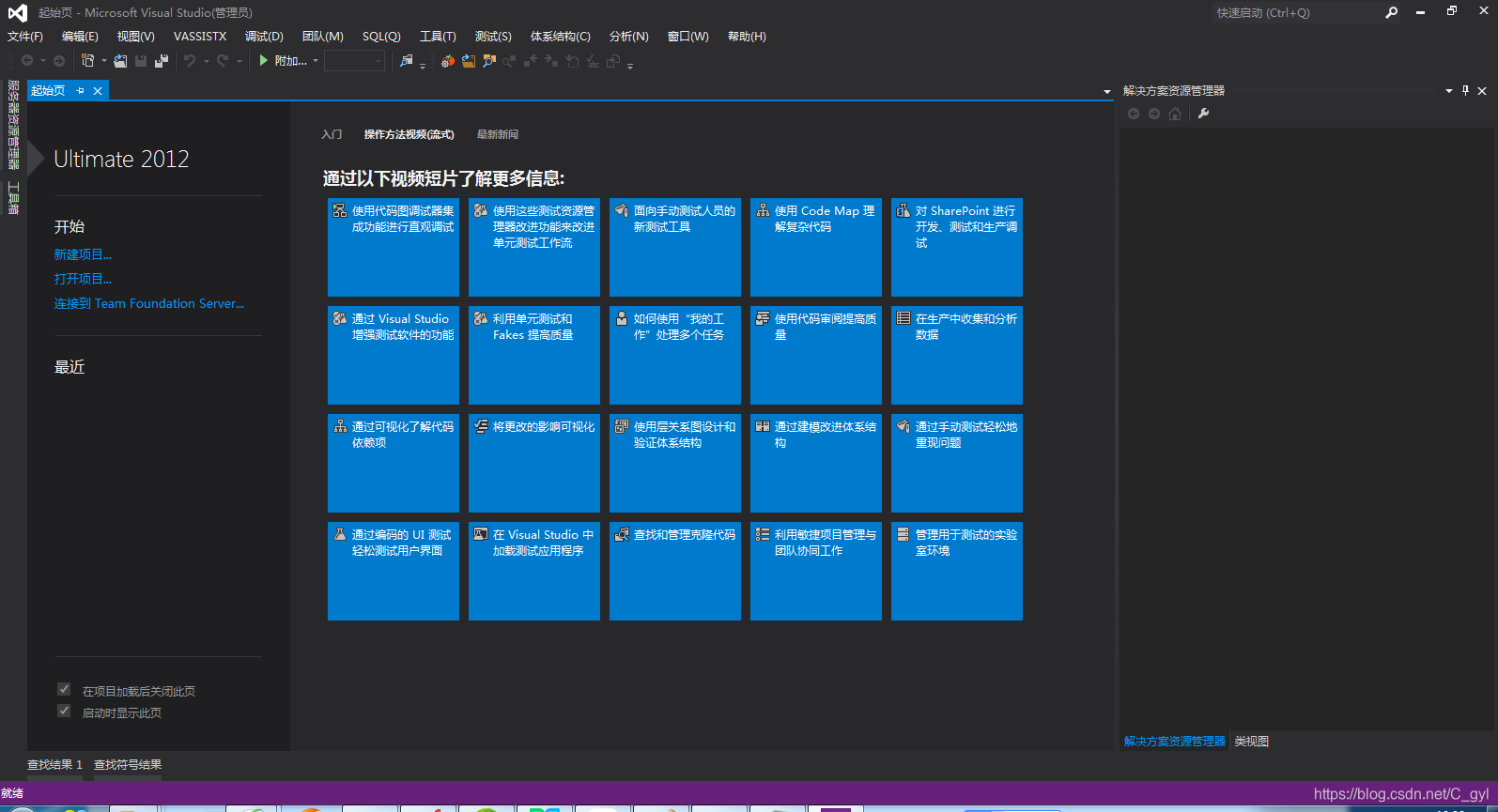1498x812 pixels.
Task: Open the 体系结构(C) menu
Action: 561,37
